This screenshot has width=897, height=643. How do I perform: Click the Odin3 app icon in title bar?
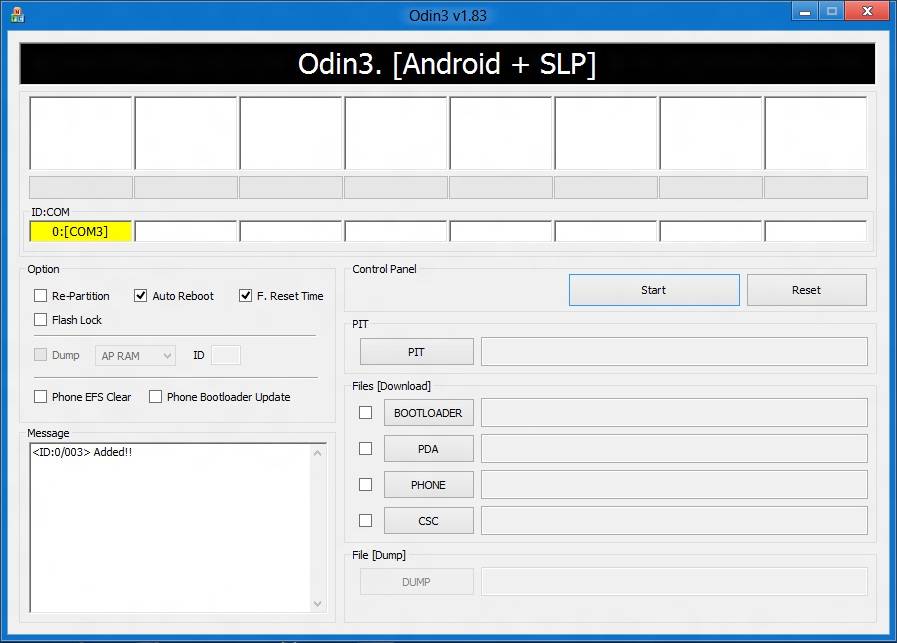[x=18, y=15]
